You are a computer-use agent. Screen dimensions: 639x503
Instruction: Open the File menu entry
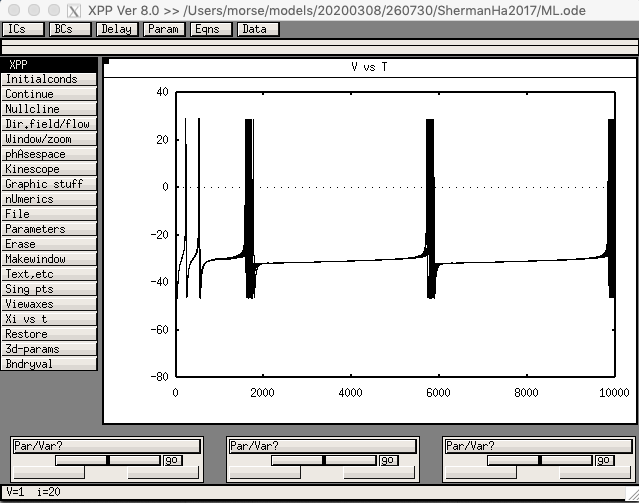click(49, 214)
